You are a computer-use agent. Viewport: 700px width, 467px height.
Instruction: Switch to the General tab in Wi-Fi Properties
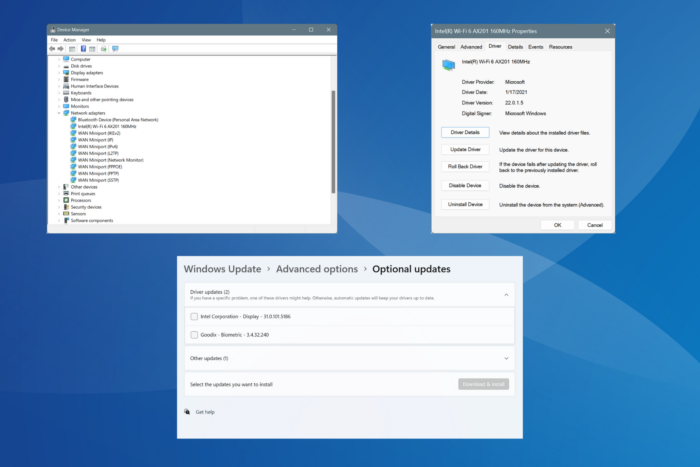click(446, 47)
